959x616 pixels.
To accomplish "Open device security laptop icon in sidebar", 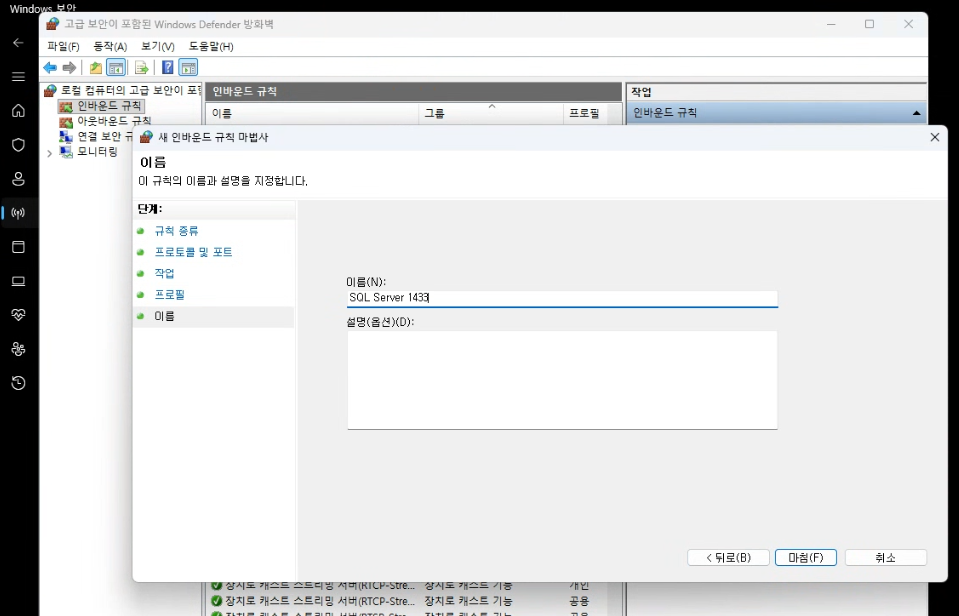I will click(x=18, y=281).
